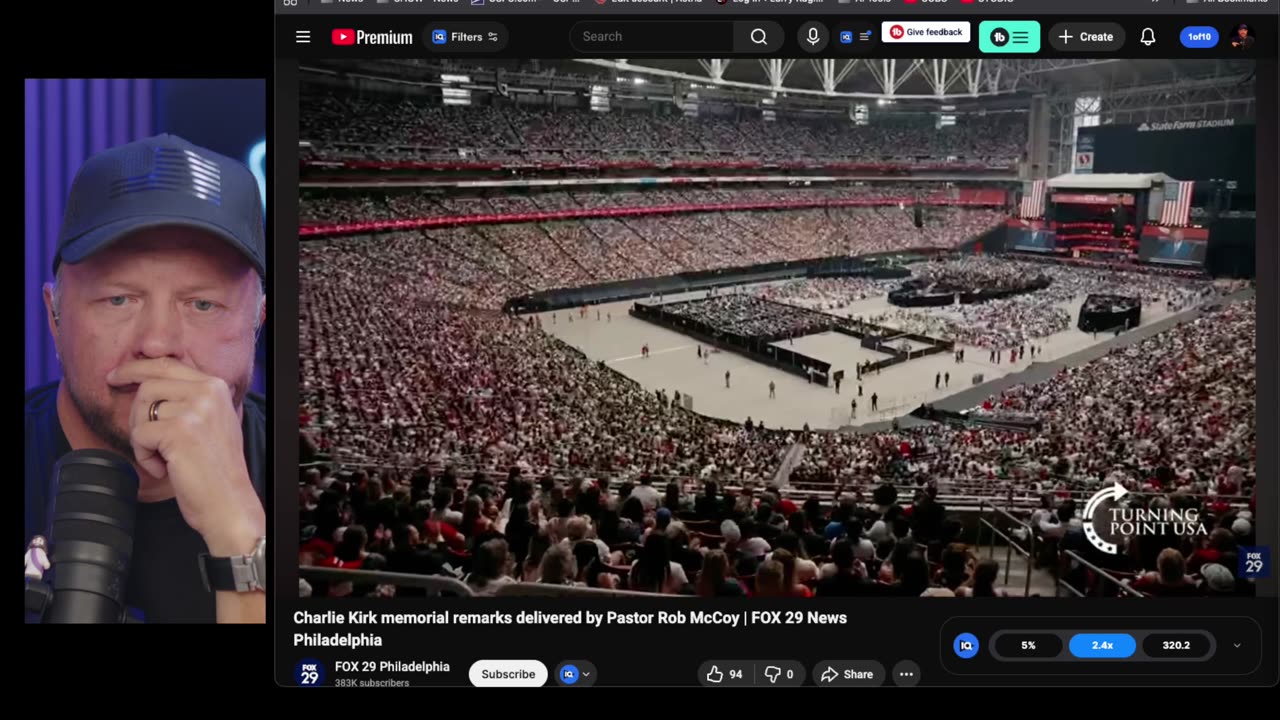Like the video with 94 likes
The width and height of the screenshot is (1280, 720).
coord(724,674)
